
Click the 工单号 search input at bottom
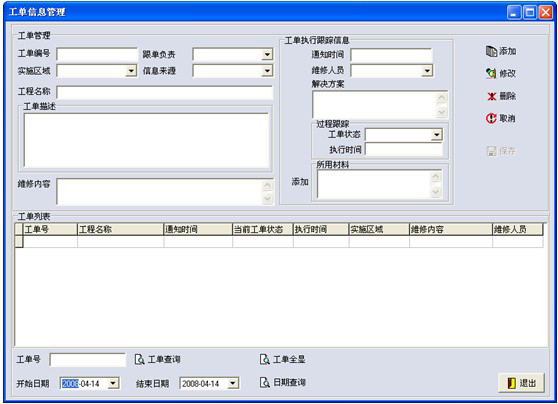(88, 360)
